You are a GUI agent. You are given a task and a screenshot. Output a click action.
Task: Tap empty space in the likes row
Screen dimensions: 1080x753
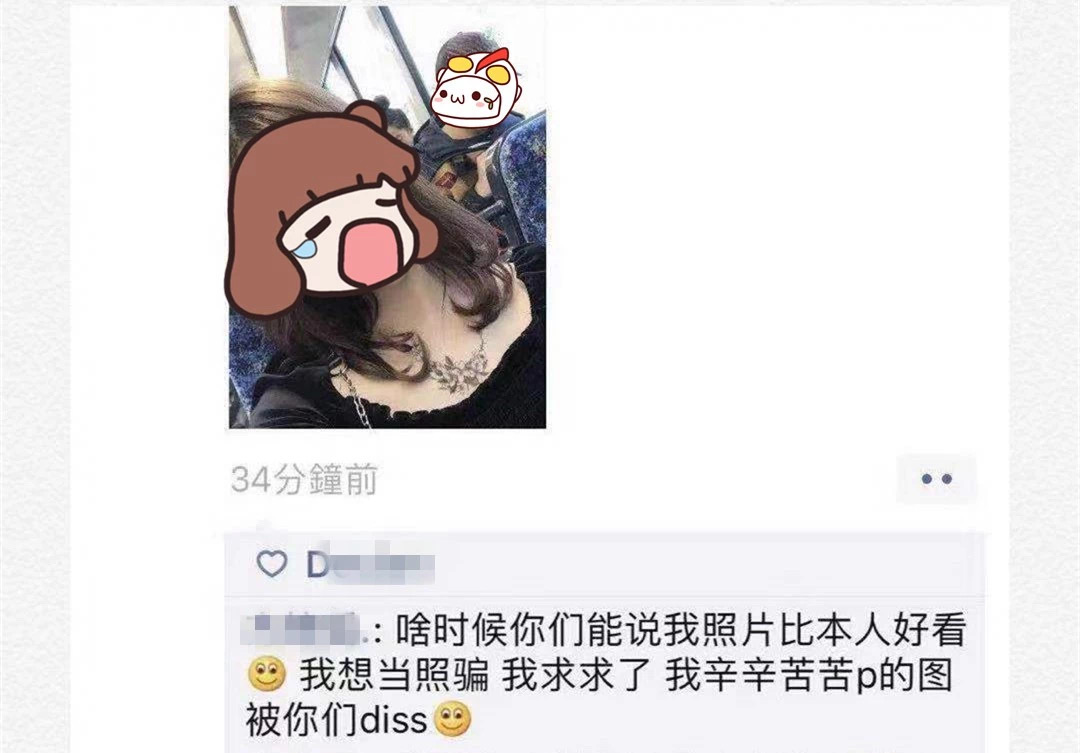pyautogui.click(x=703, y=564)
